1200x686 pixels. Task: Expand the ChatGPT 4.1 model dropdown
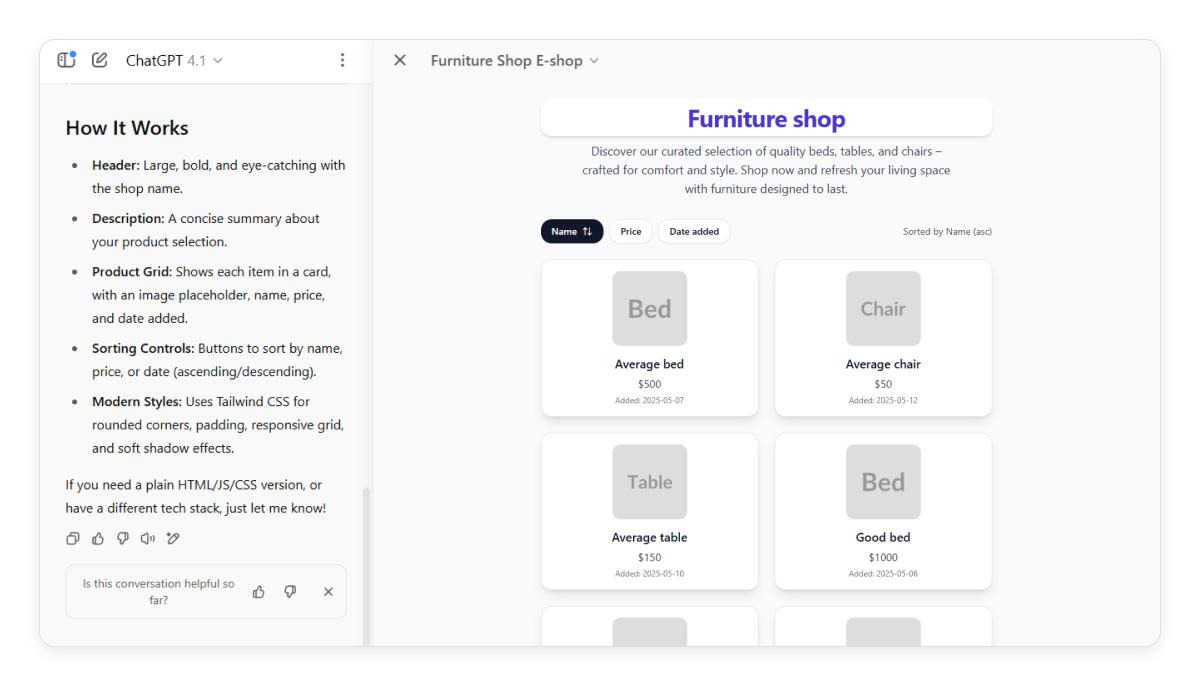174,60
